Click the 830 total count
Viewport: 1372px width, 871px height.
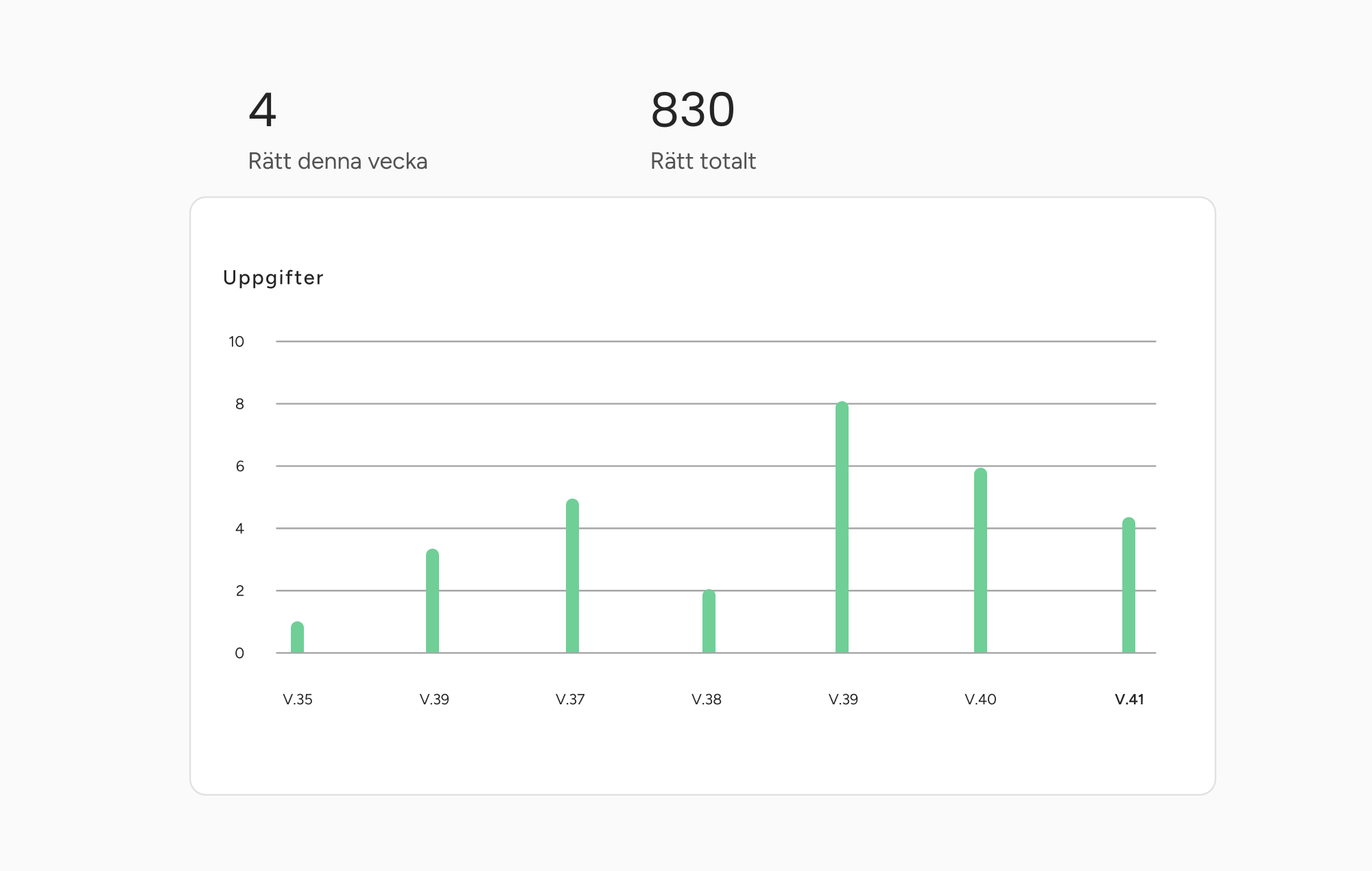coord(692,110)
